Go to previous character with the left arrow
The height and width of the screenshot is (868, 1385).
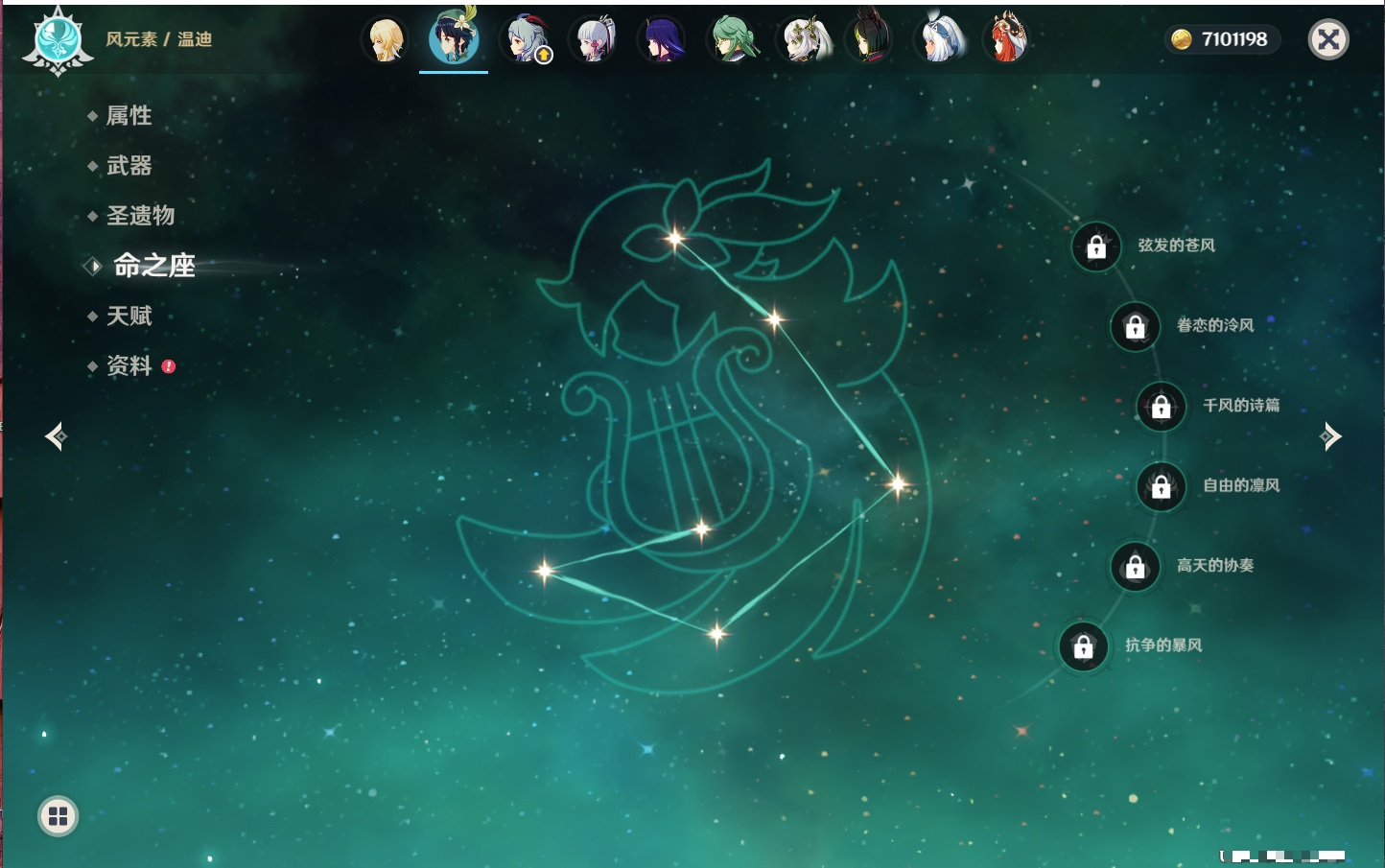(x=57, y=436)
